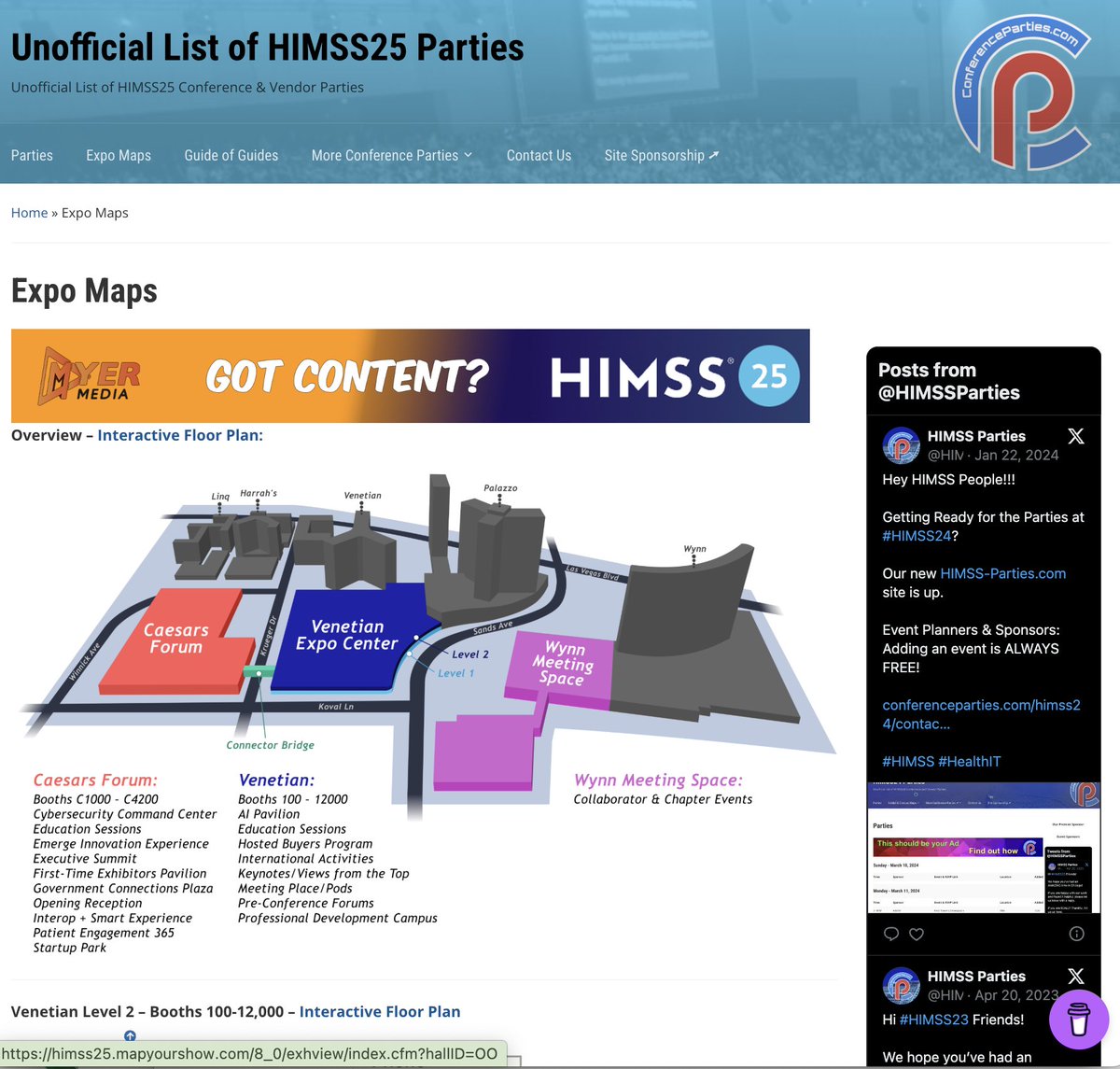
Task: Click the Wynn building label on map
Action: (x=694, y=549)
